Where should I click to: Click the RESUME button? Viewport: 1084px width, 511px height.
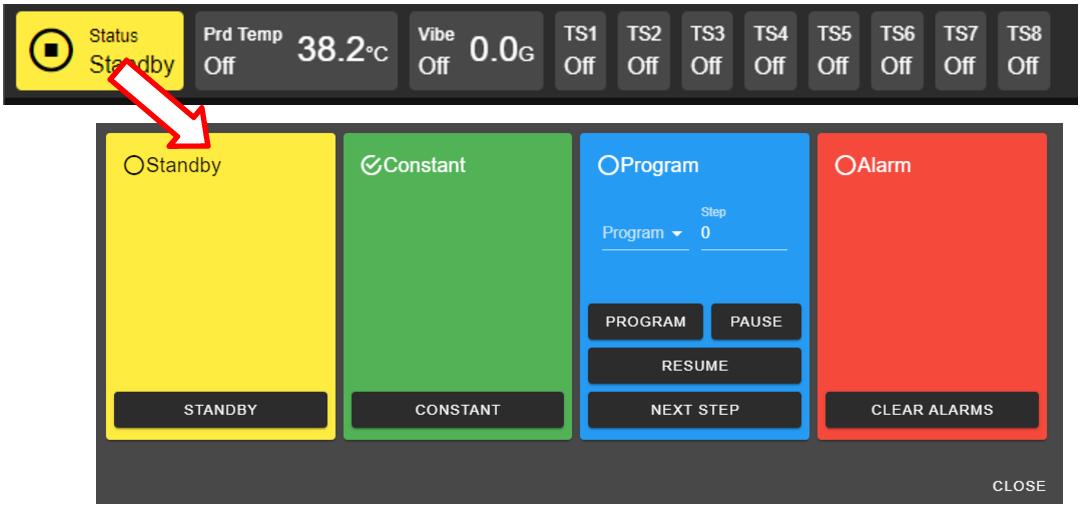click(x=695, y=366)
